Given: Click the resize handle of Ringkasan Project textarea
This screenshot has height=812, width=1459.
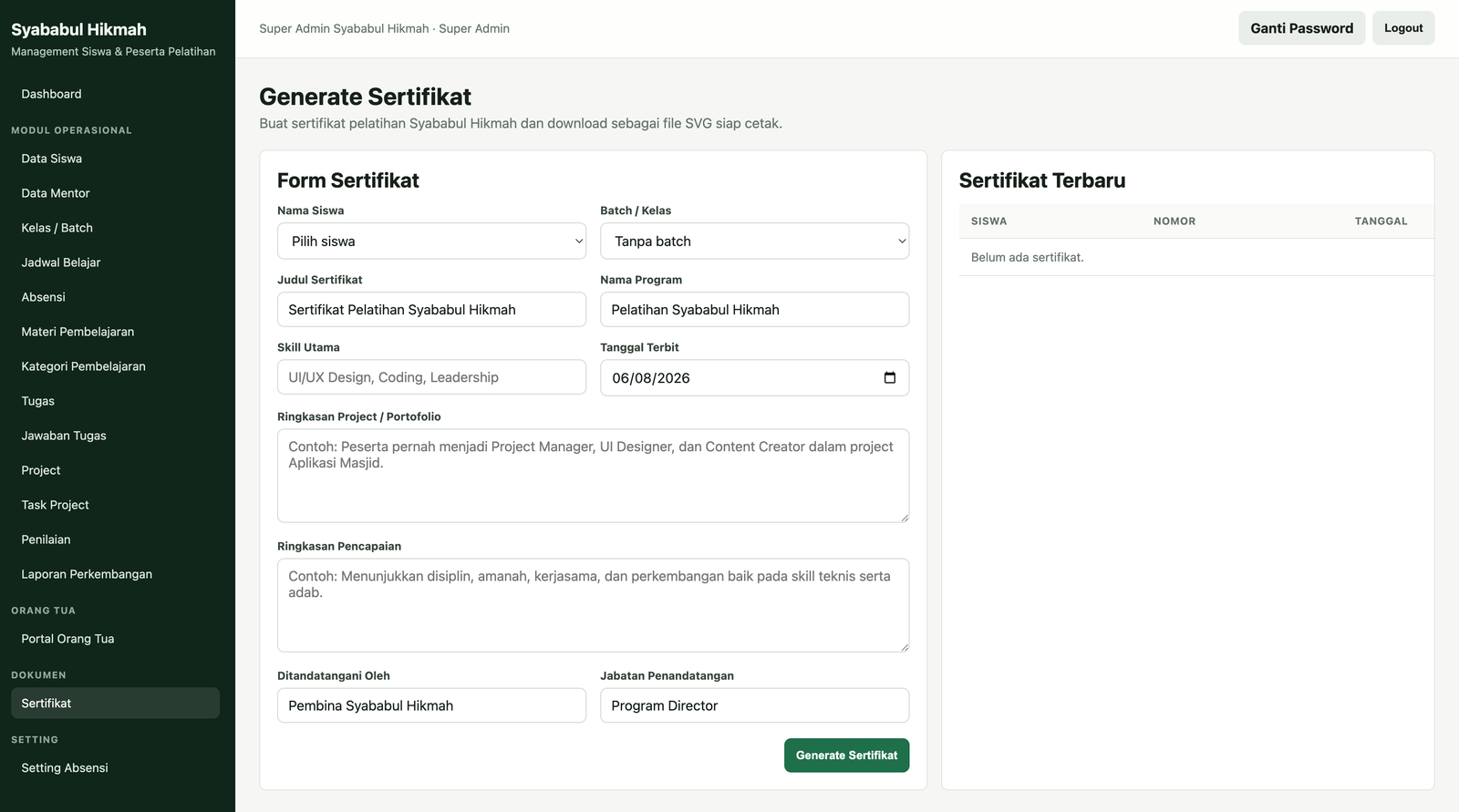Looking at the screenshot, I should (904, 517).
